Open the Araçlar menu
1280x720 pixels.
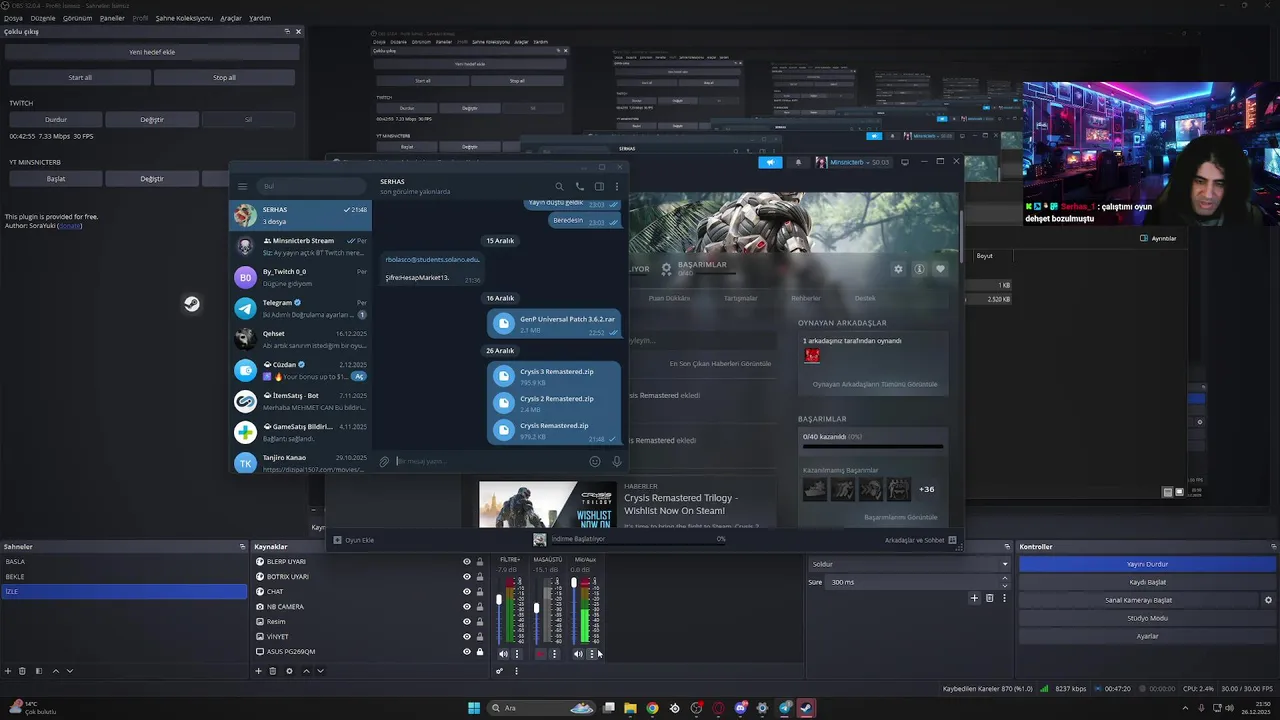click(231, 18)
